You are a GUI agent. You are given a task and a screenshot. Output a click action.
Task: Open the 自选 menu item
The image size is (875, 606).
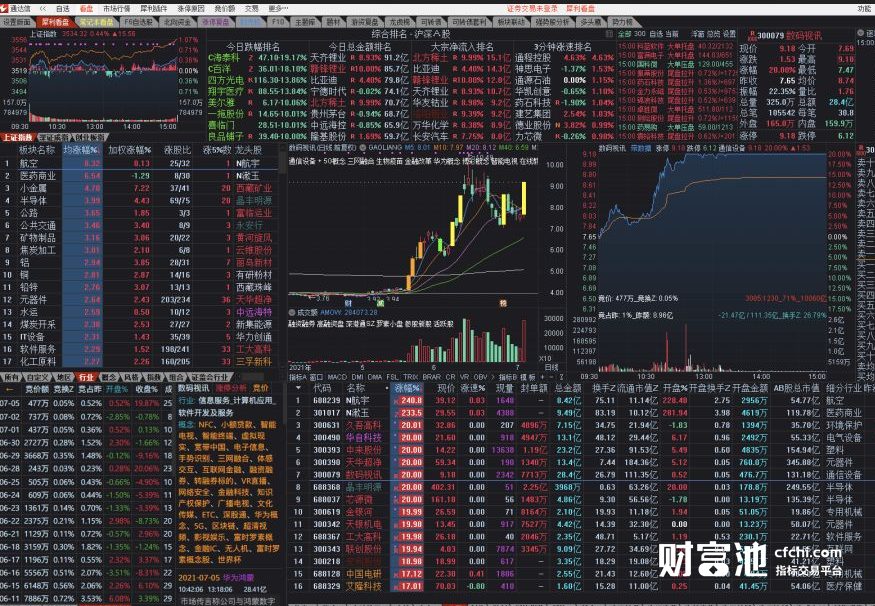pos(63,9)
